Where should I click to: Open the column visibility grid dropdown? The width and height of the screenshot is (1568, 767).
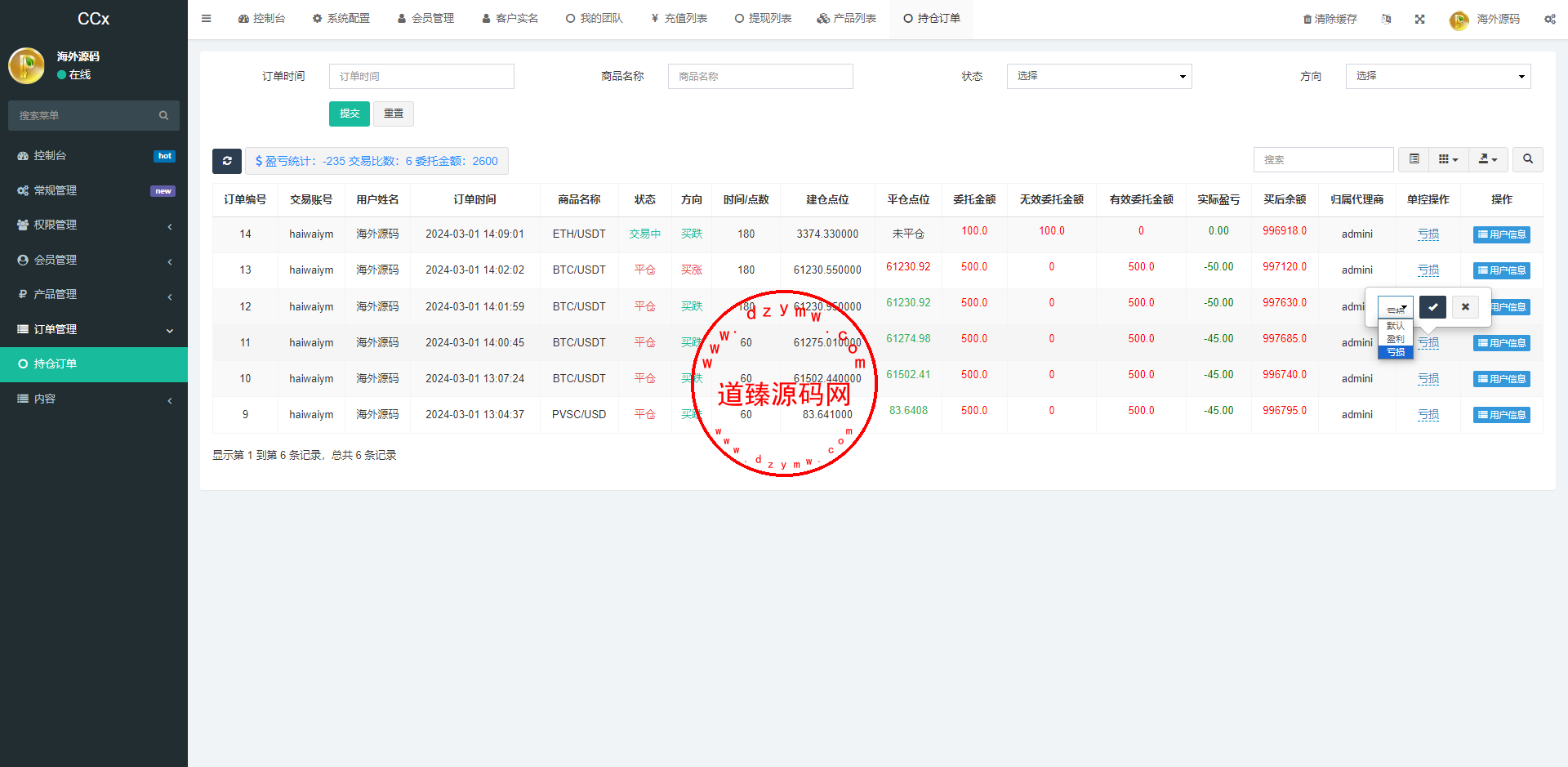pos(1448,159)
